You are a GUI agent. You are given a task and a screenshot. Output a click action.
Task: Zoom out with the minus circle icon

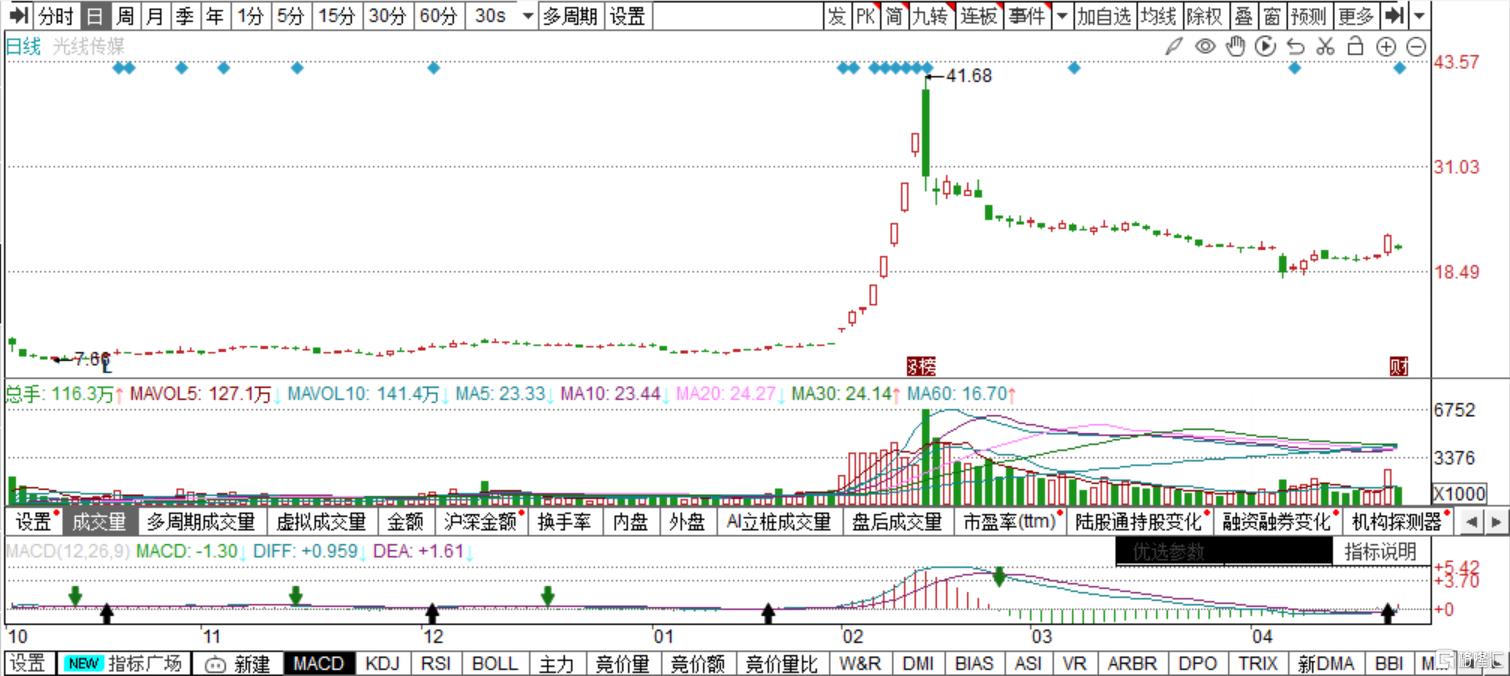tap(1416, 46)
